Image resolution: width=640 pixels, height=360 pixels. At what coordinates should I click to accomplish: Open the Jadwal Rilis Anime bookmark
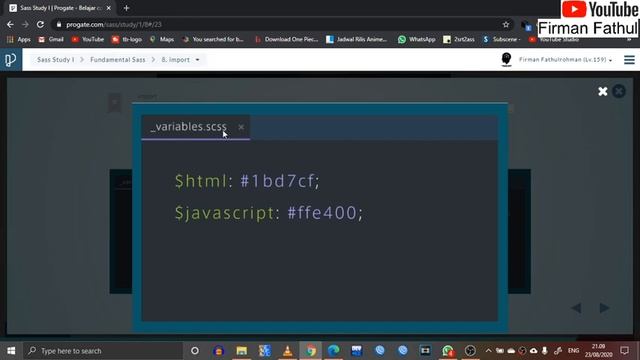pos(357,39)
